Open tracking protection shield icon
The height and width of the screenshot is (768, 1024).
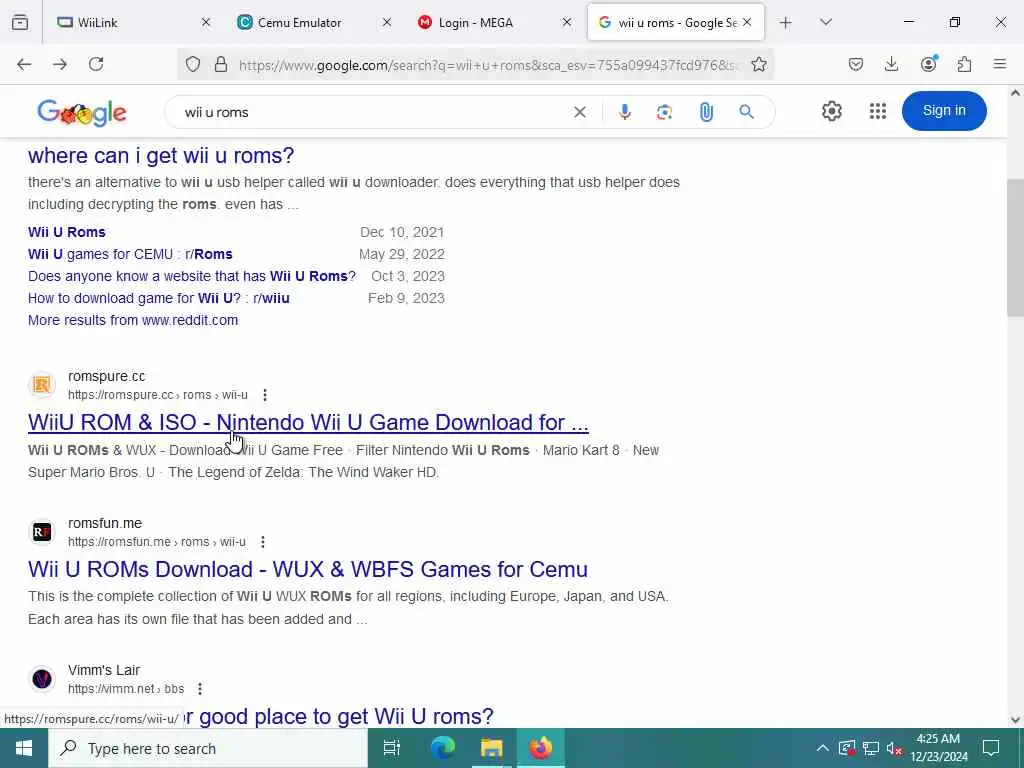tap(193, 64)
